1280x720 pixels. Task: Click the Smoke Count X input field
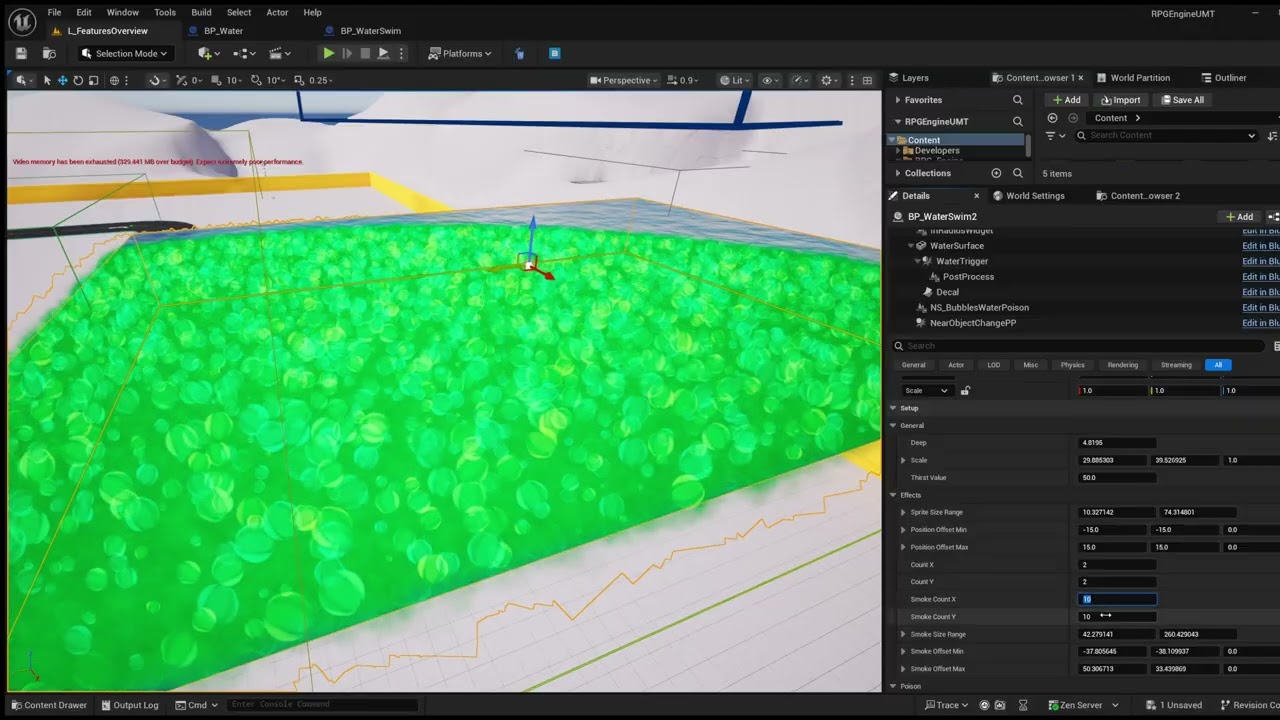pyautogui.click(x=1117, y=599)
